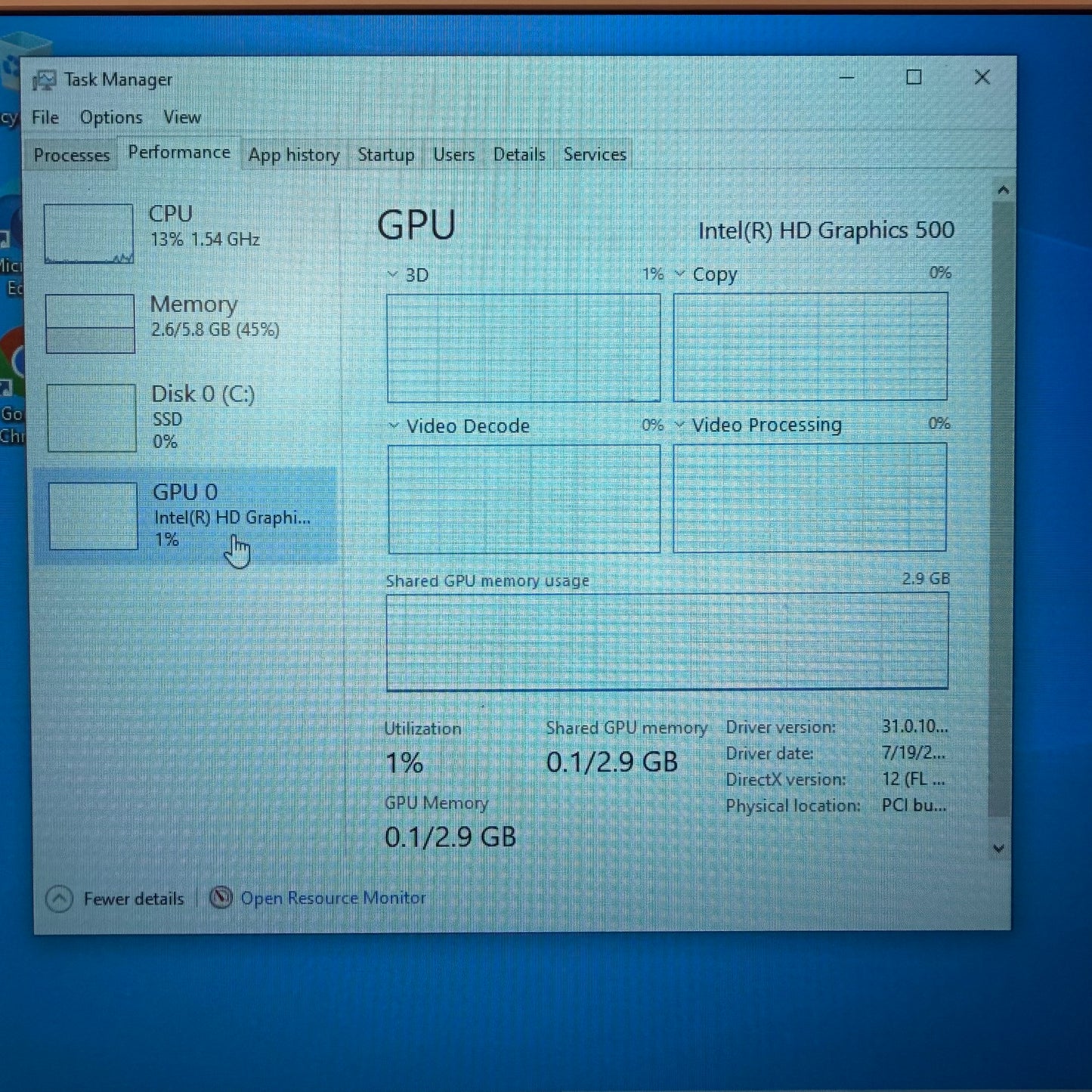Click the Copy engine usage graph

810,346
